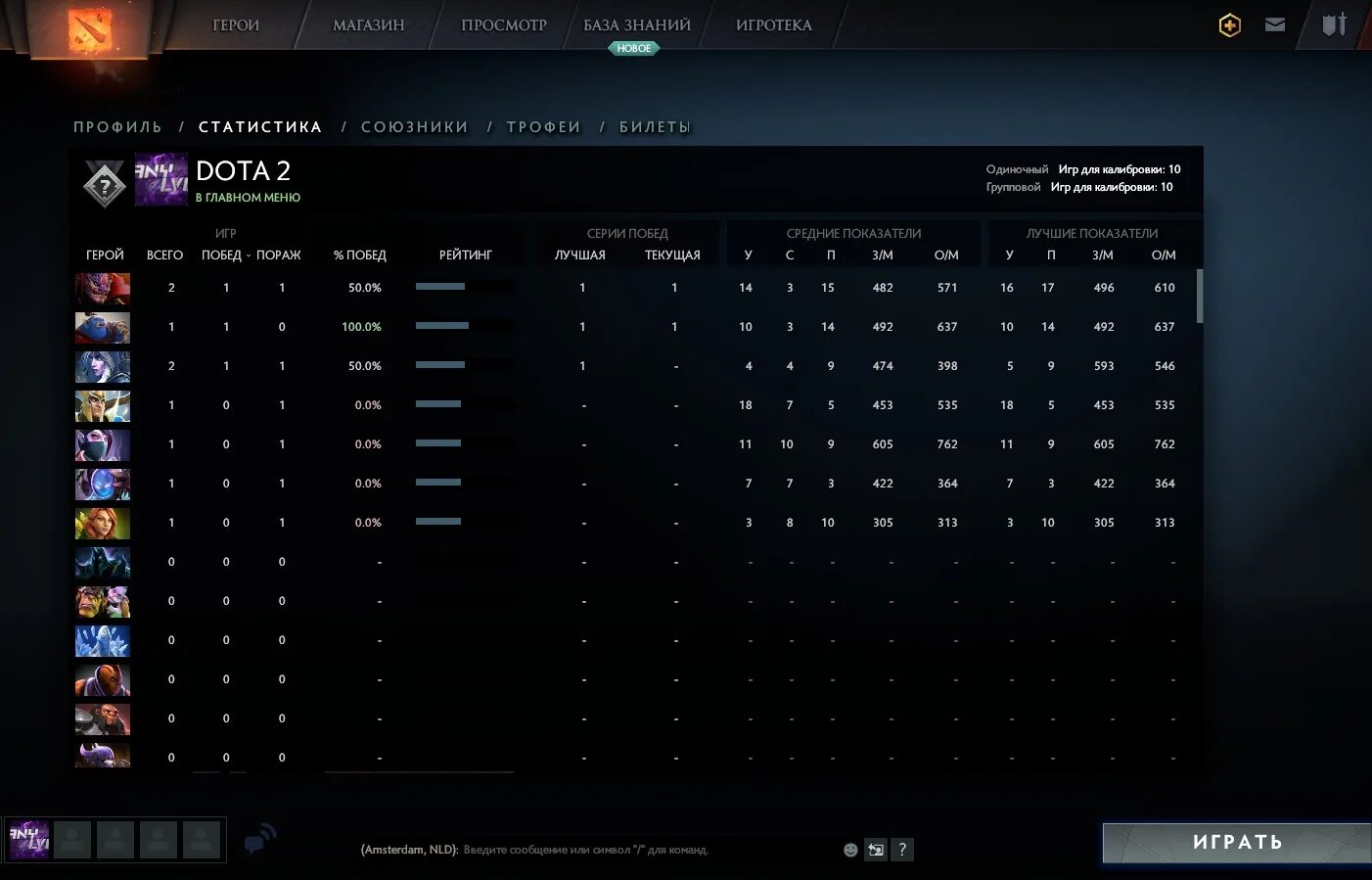Click hero portrait in row with 422 З/М
This screenshot has height=880, width=1372.
coord(103,484)
